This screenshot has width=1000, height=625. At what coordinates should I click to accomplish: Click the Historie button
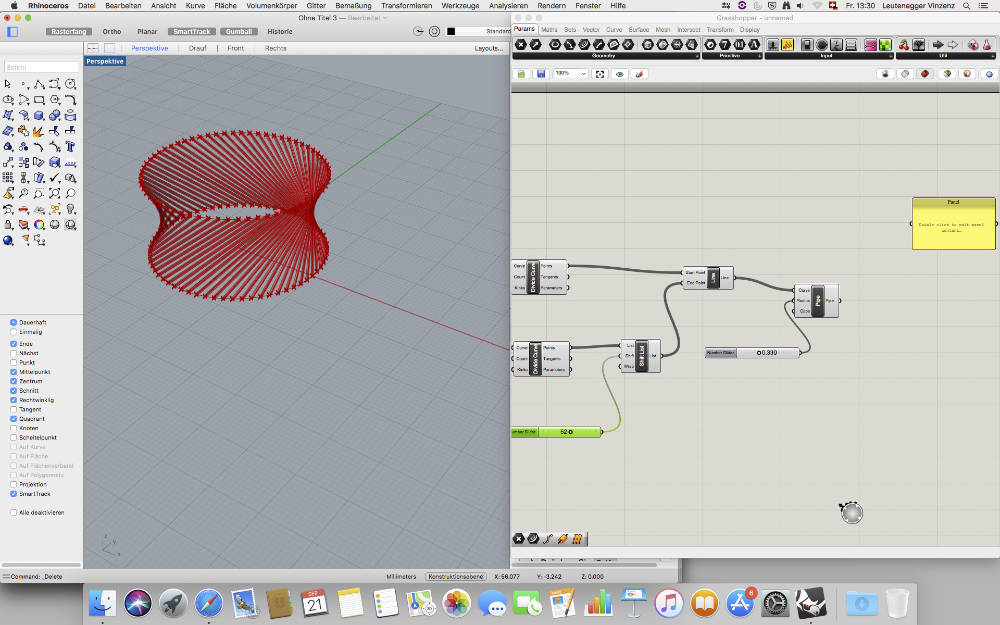(279, 31)
